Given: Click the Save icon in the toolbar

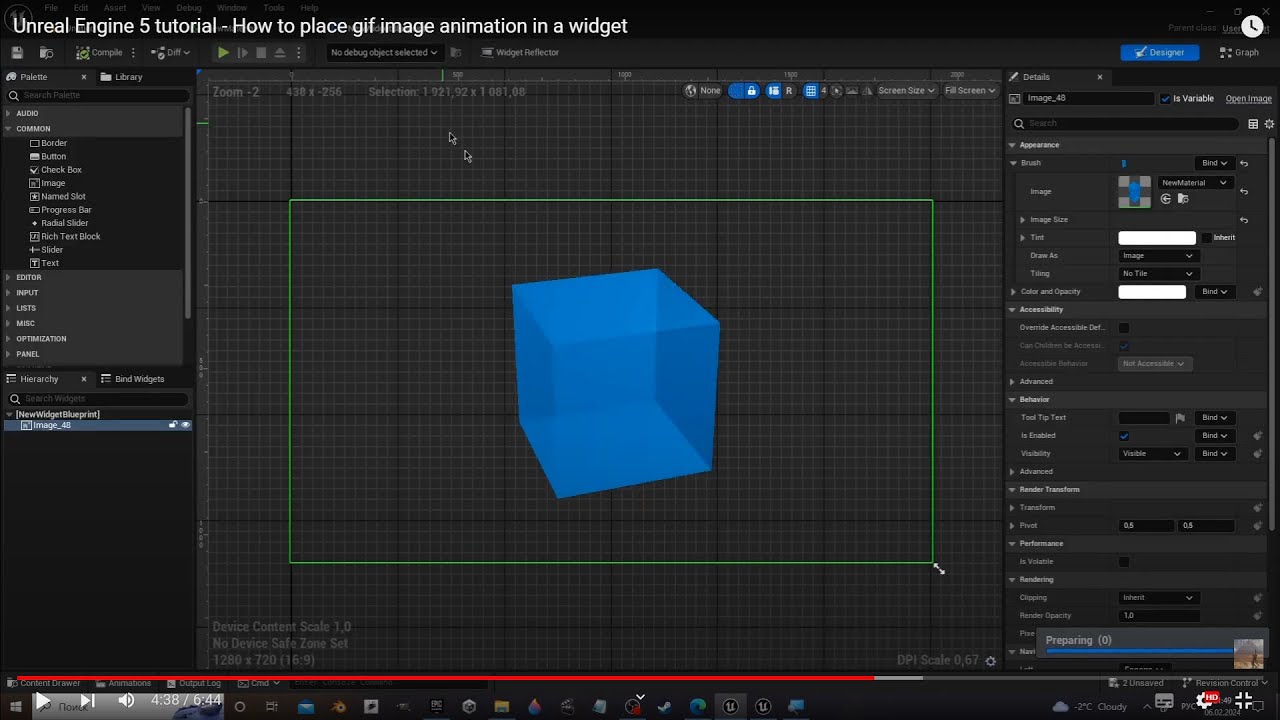Looking at the screenshot, I should 17,52.
